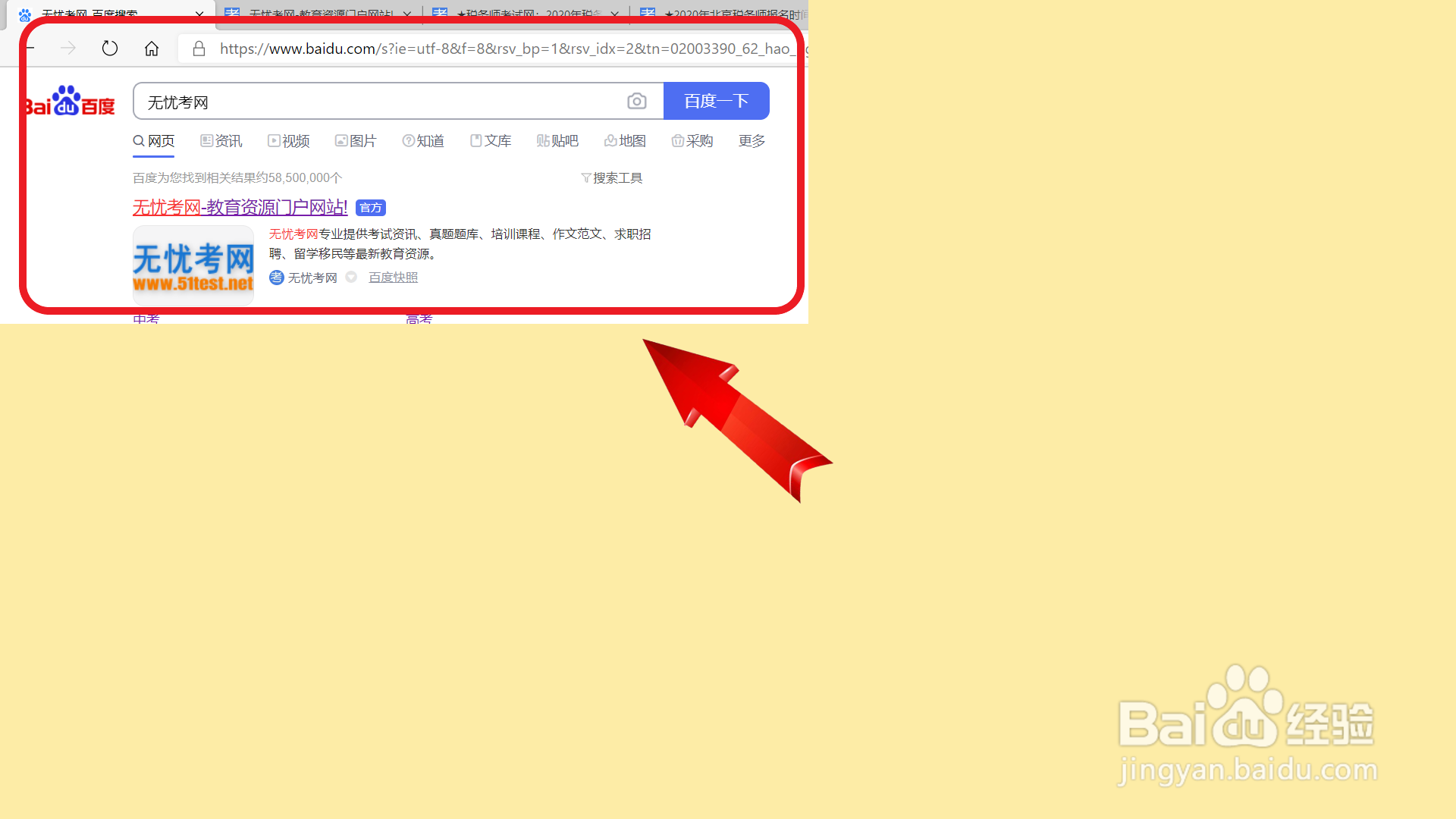The image size is (1456, 819).
Task: Click the verification shield icon beside 无忧考网
Action: pos(351,278)
